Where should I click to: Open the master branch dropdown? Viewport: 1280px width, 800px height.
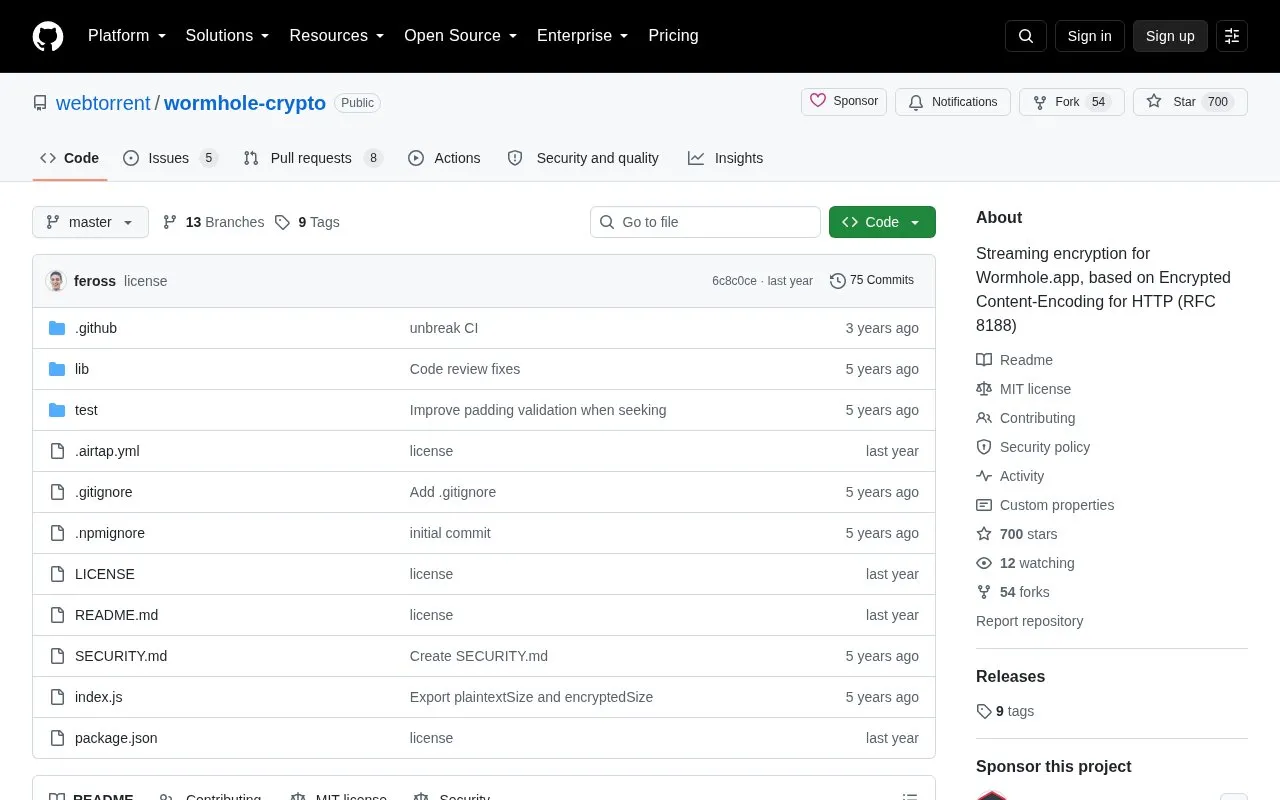pos(90,222)
